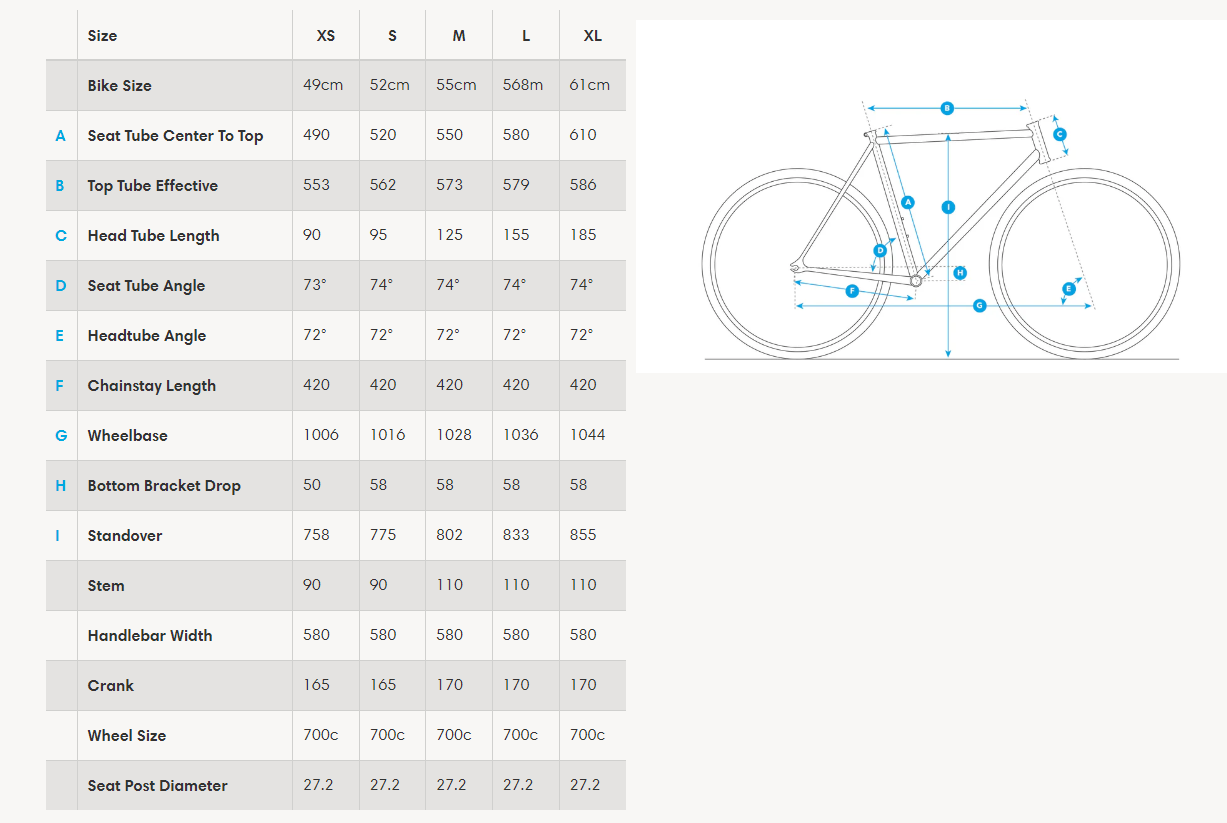Click the B marker on the bike diagram
1227x823 pixels.
(947, 108)
